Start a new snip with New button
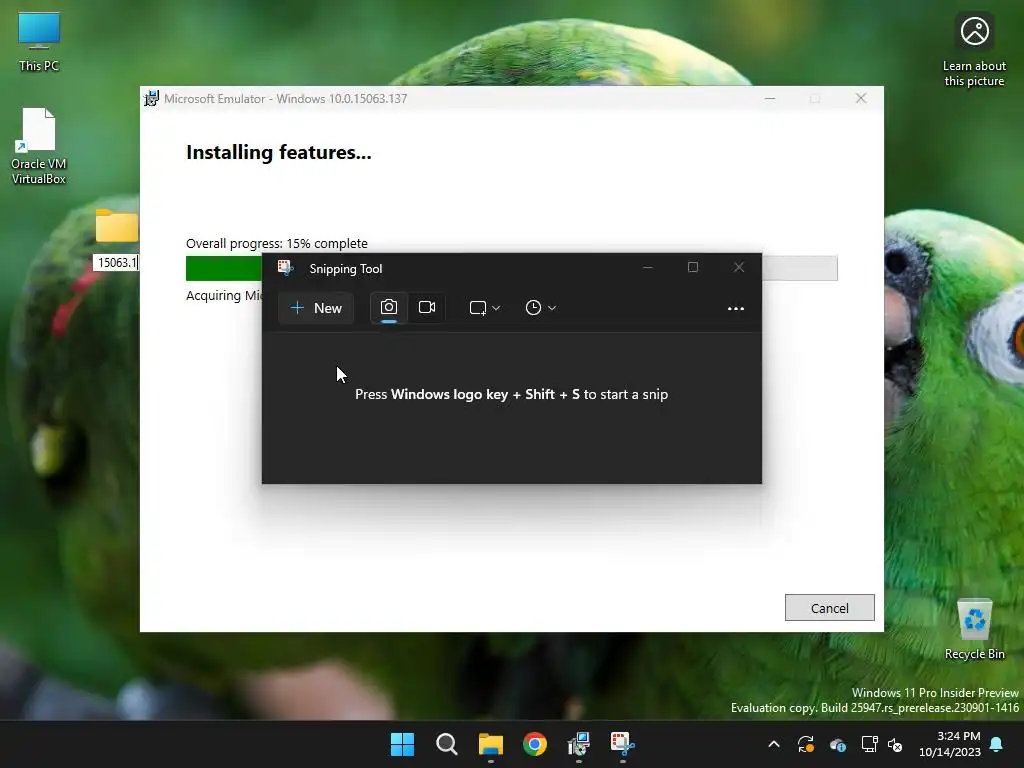The width and height of the screenshot is (1024, 768). pos(316,308)
